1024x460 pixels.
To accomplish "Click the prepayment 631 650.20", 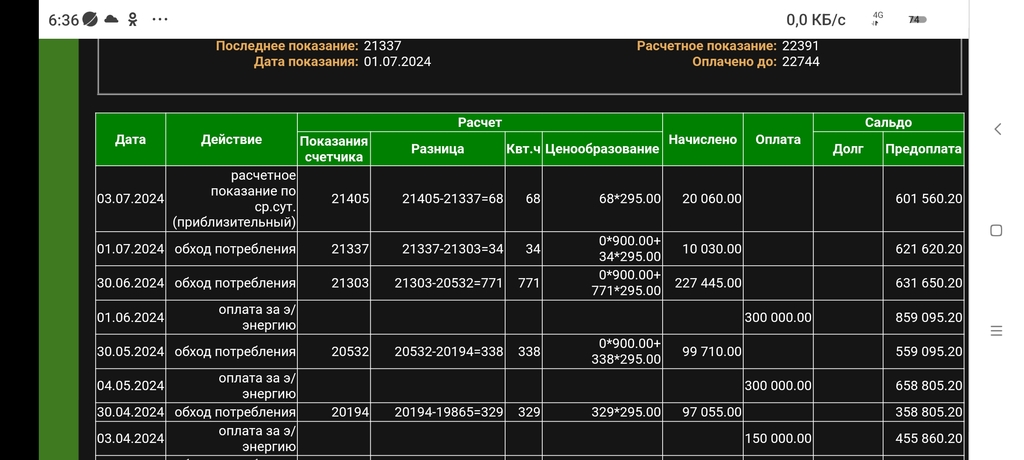I will tap(923, 283).
